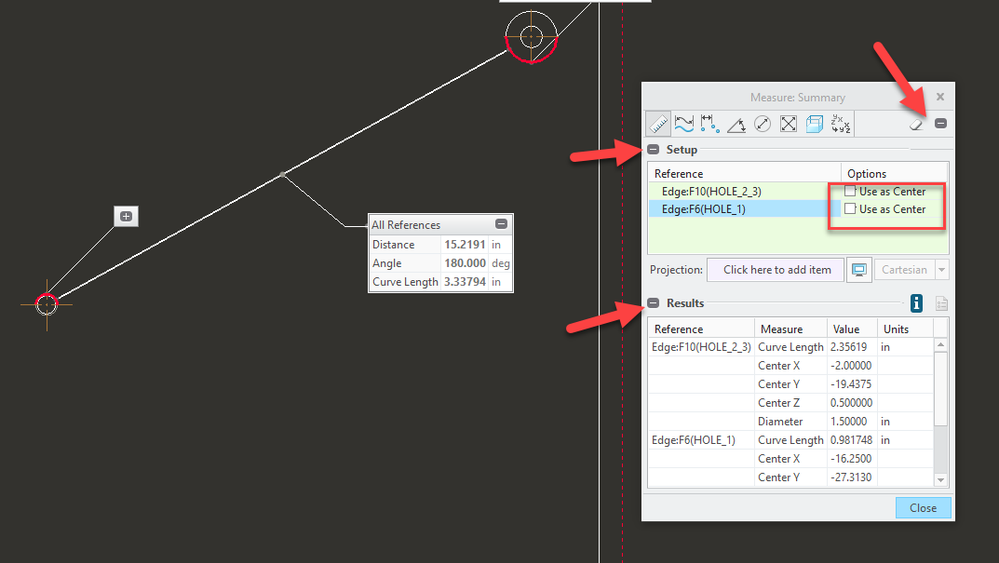Screen dimensions: 999x563
Task: Click Center Y value -27.3130
Action: [x=851, y=477]
